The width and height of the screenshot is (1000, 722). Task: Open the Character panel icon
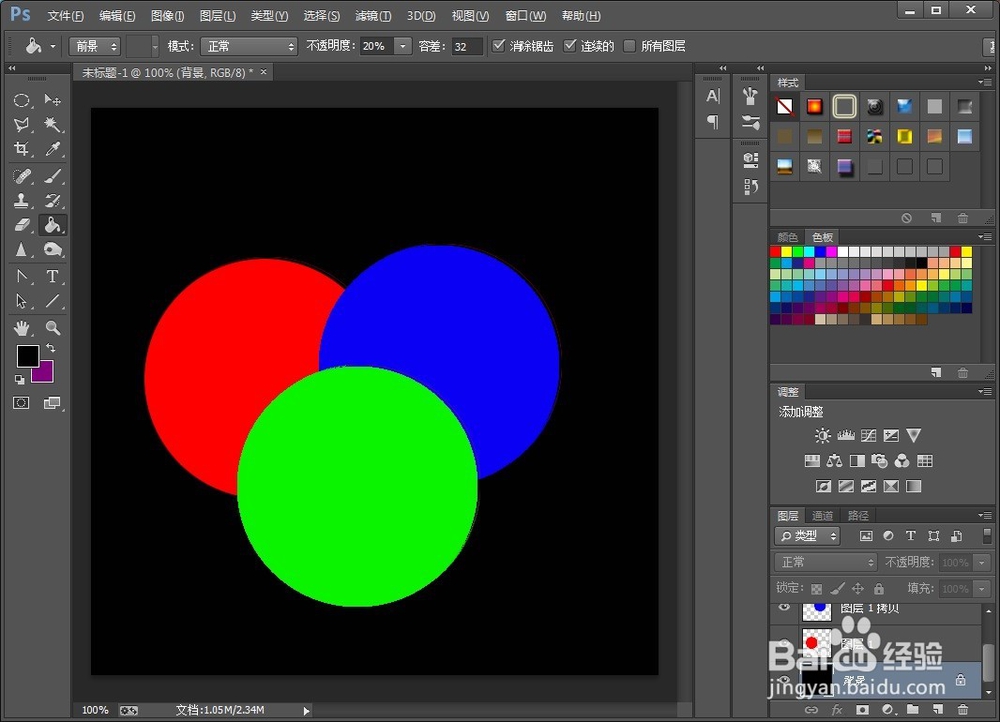[x=713, y=96]
